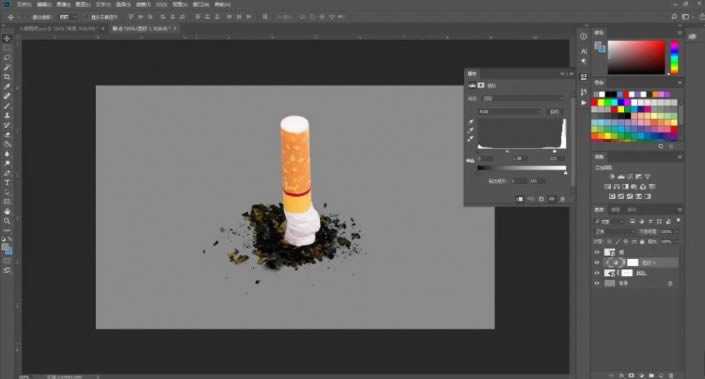Open the Color panel flyout menu
The width and height of the screenshot is (705, 379).
[x=679, y=33]
